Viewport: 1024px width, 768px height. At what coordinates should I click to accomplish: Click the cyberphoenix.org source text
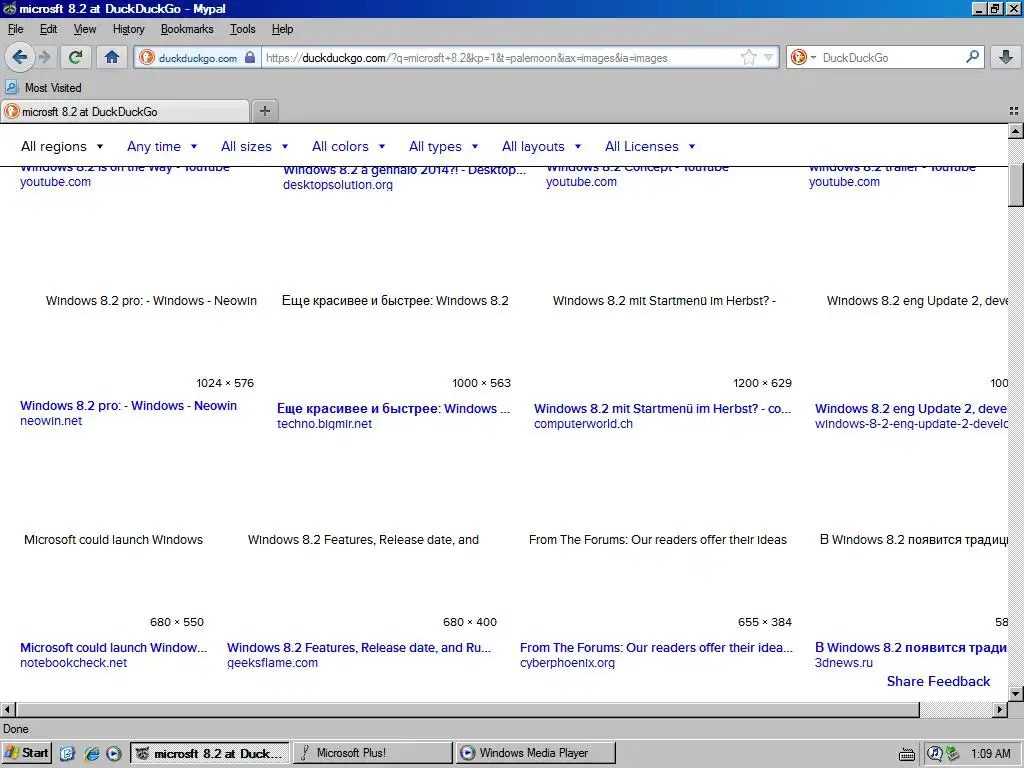pos(567,663)
